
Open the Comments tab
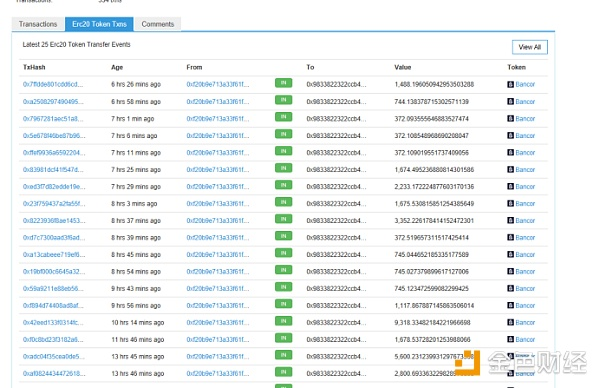158,24
